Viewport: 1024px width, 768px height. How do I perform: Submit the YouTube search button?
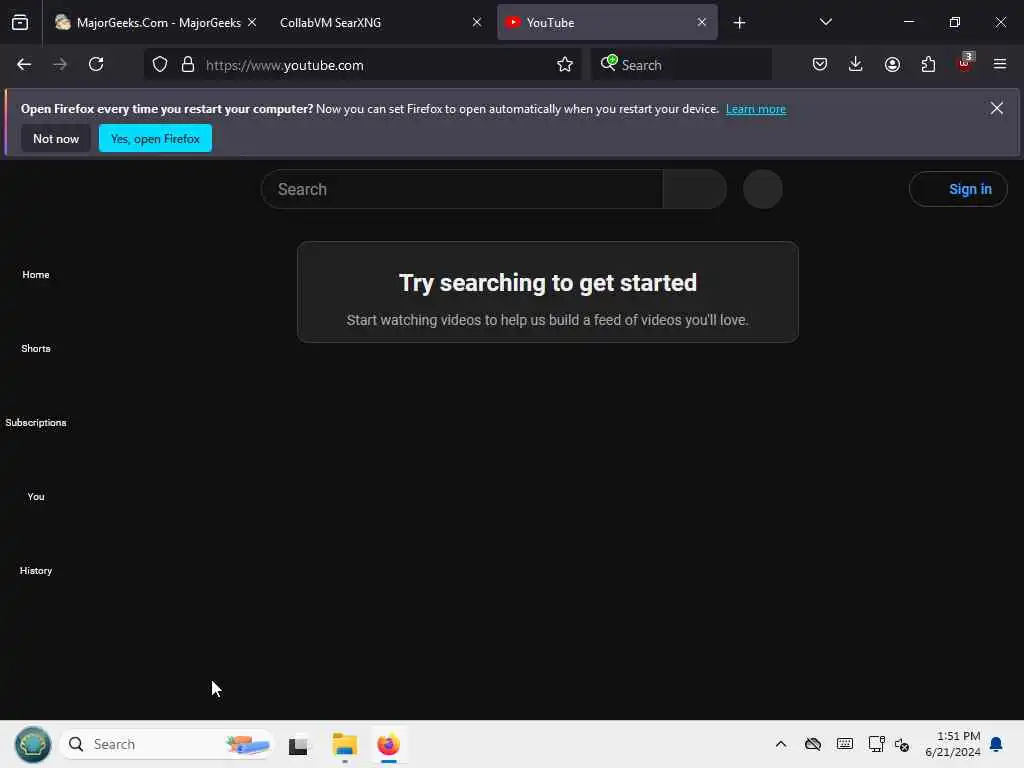pyautogui.click(x=695, y=189)
